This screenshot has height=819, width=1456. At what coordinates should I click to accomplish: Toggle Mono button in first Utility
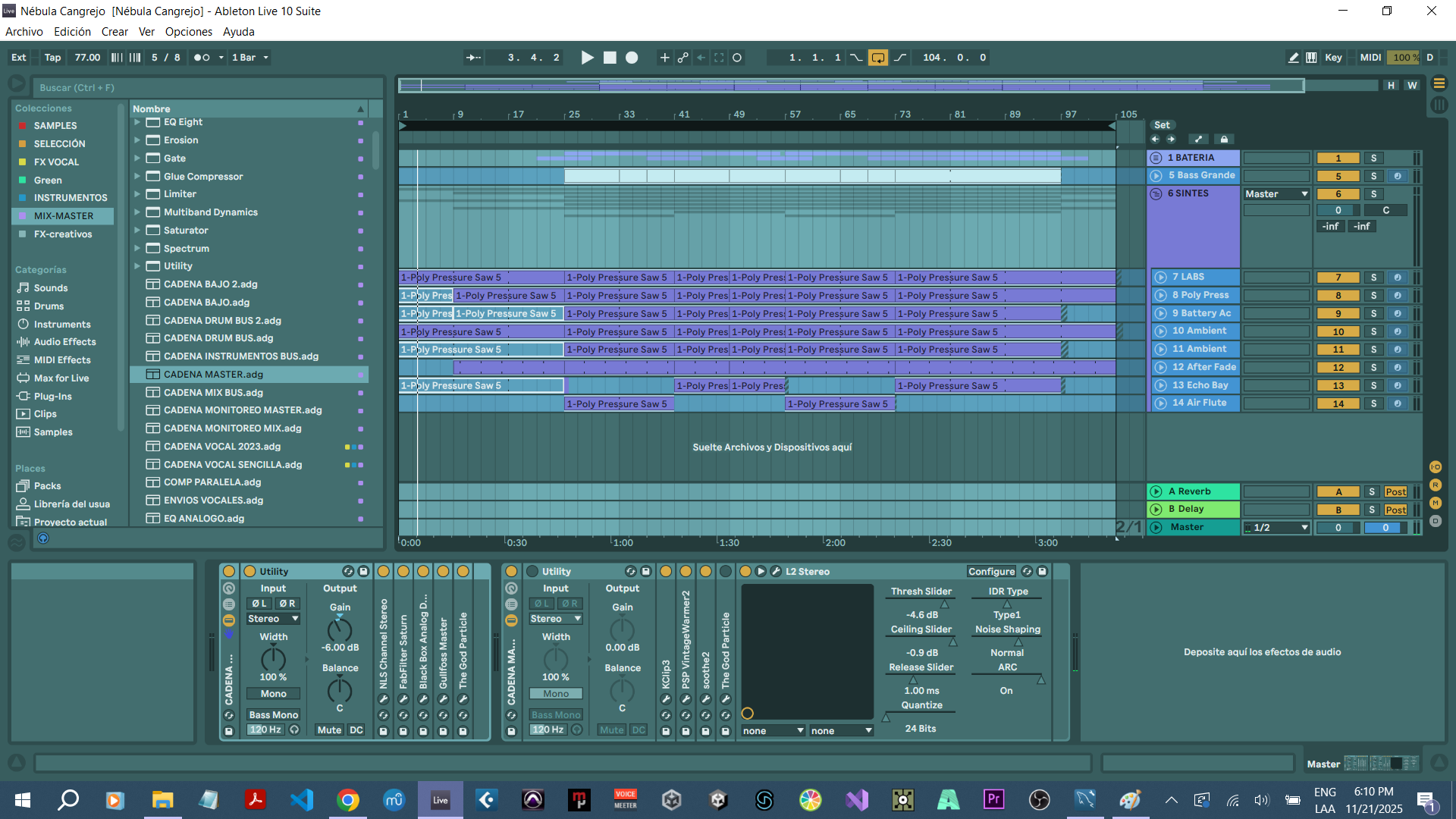tap(273, 694)
